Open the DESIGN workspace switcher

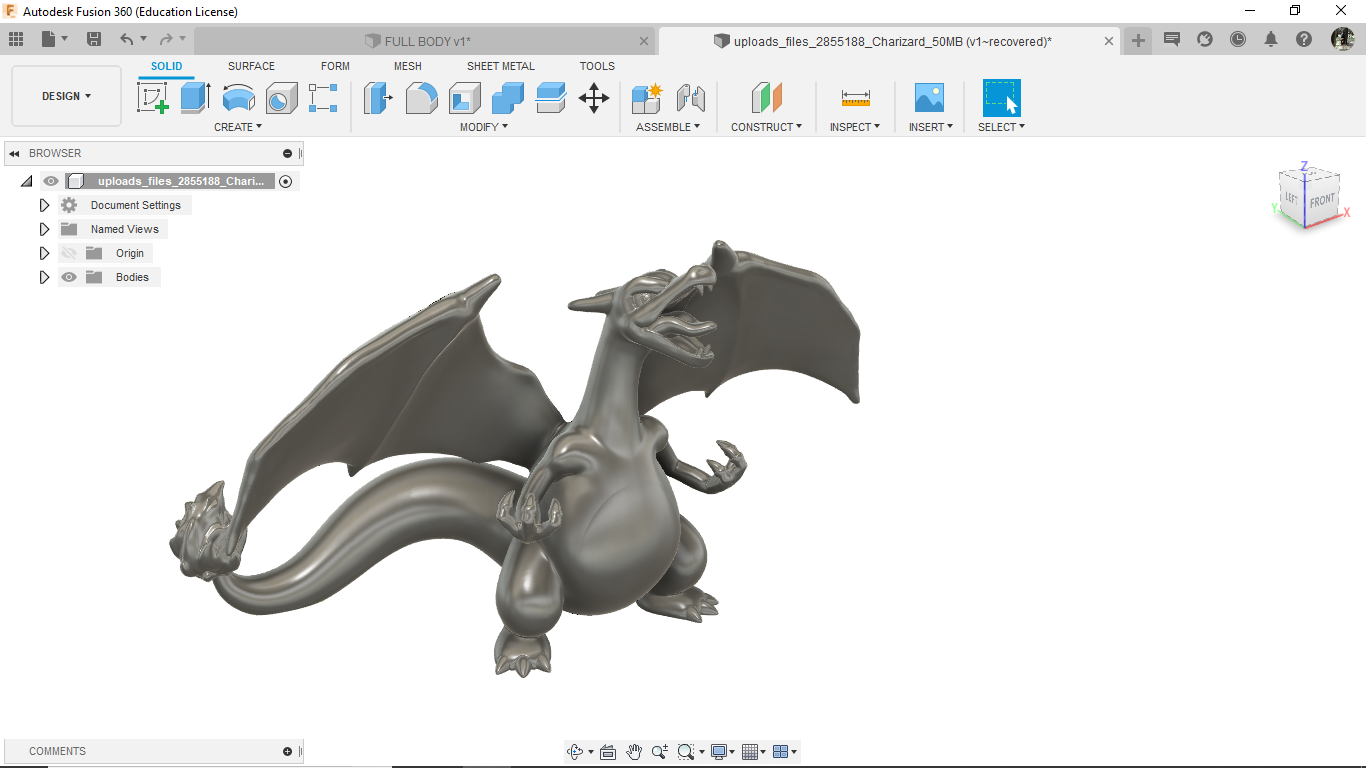coord(66,96)
